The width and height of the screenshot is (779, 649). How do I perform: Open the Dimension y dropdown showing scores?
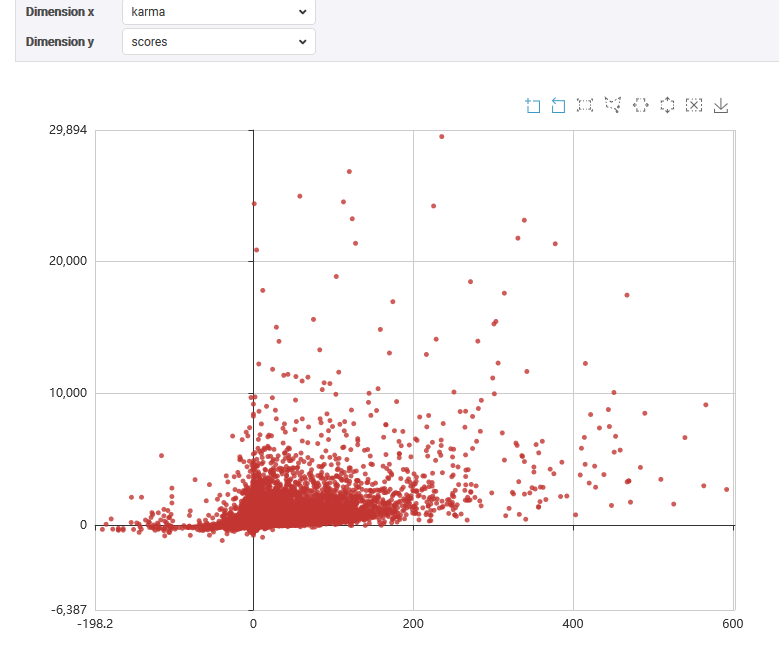[x=219, y=42]
